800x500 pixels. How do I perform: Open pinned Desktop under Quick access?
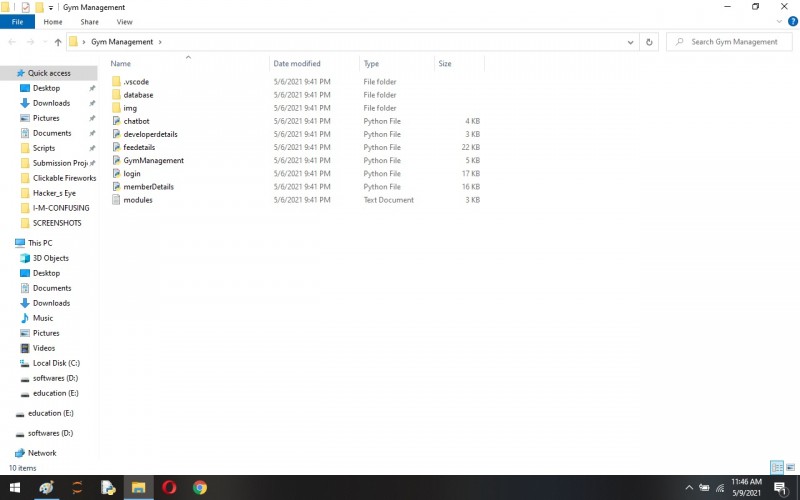click(46, 88)
